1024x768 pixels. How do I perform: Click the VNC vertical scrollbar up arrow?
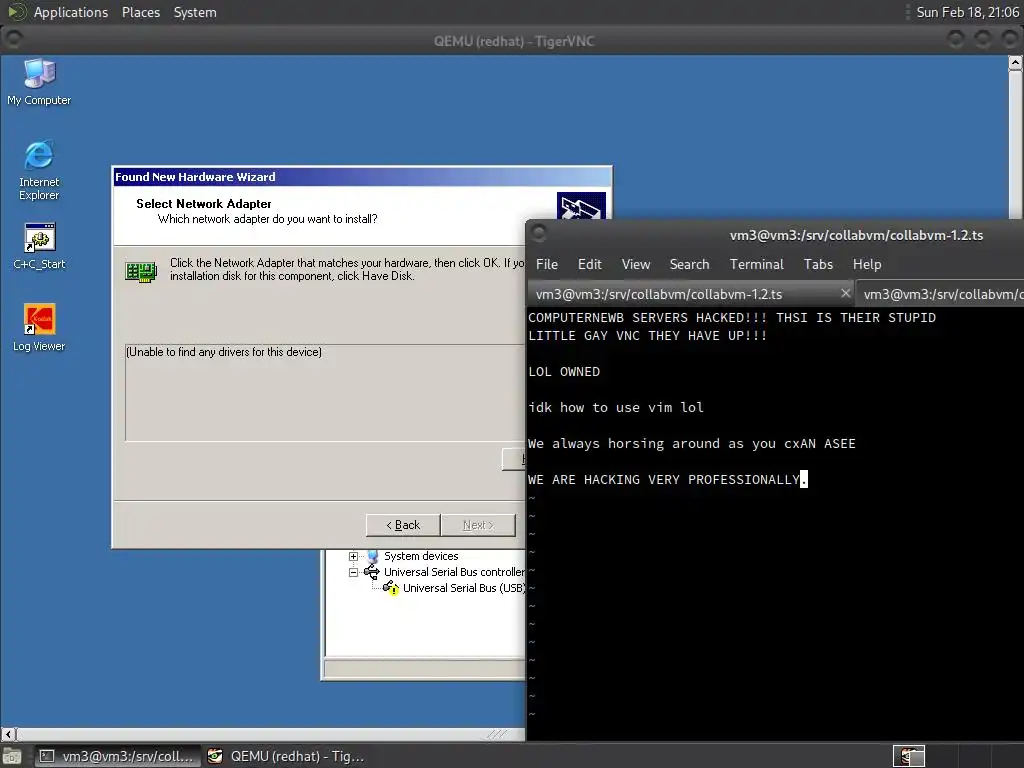pos(1016,63)
